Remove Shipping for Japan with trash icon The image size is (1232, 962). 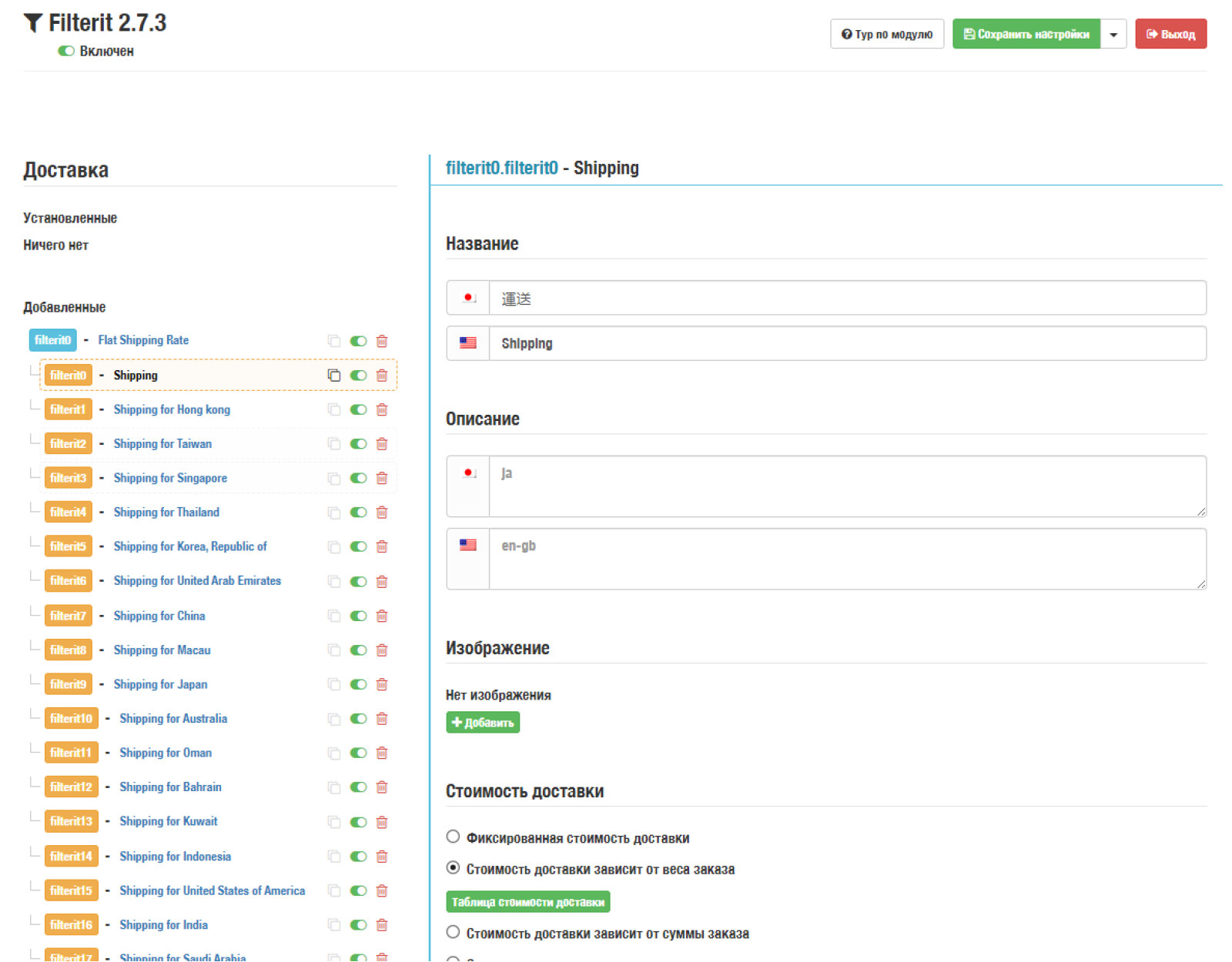tap(382, 685)
